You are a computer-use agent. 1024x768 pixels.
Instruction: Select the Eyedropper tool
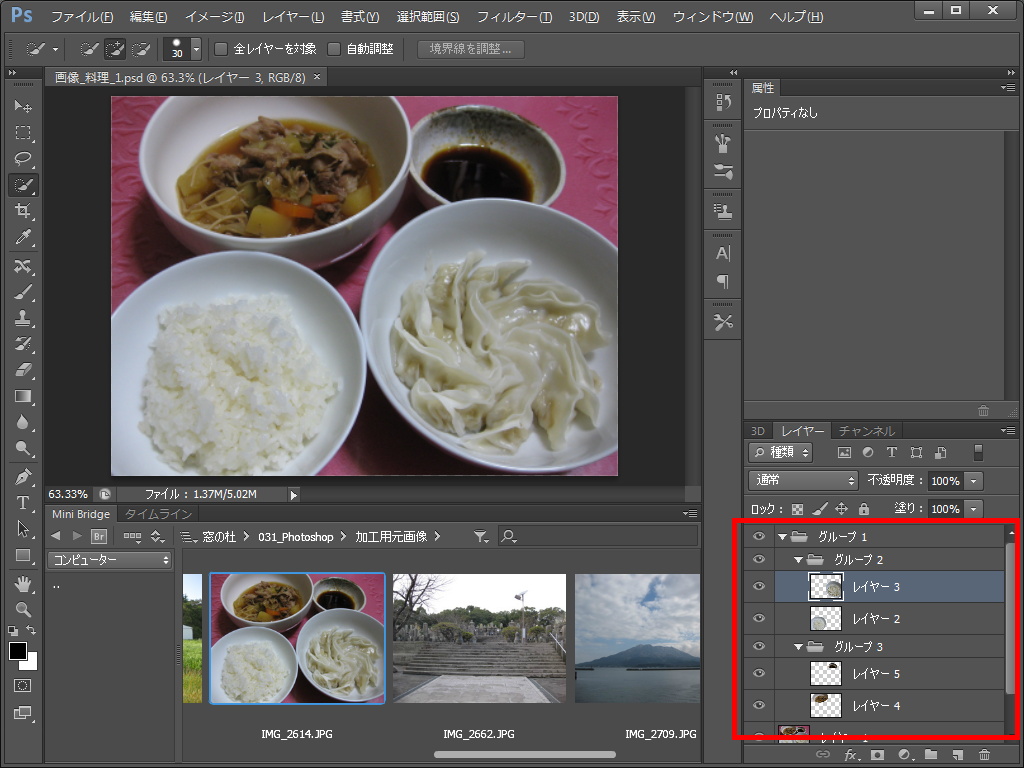click(23, 236)
